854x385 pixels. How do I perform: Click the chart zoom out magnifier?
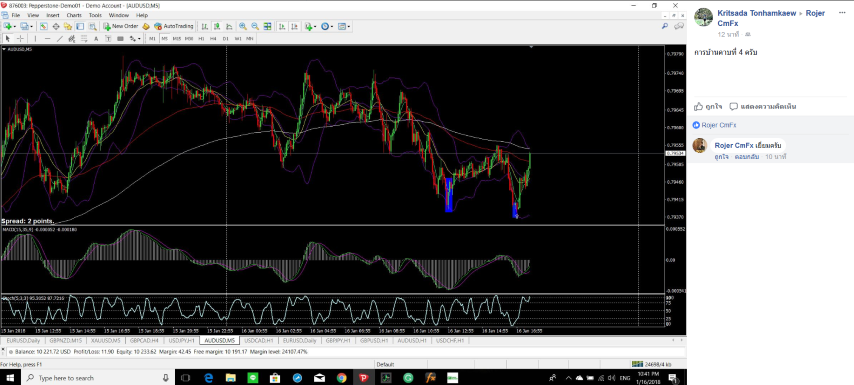coord(255,26)
